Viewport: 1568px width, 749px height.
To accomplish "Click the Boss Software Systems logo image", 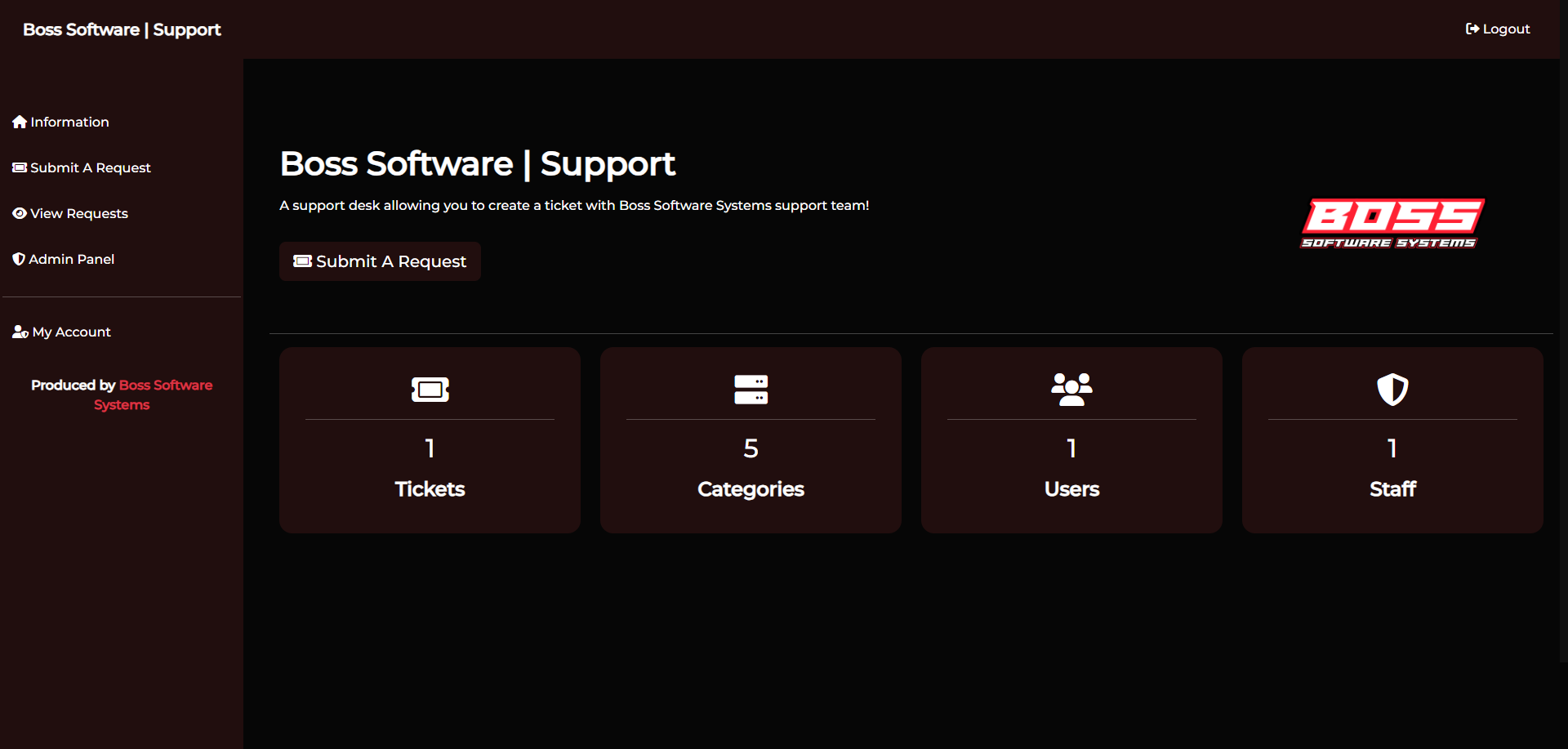I will click(x=1392, y=223).
